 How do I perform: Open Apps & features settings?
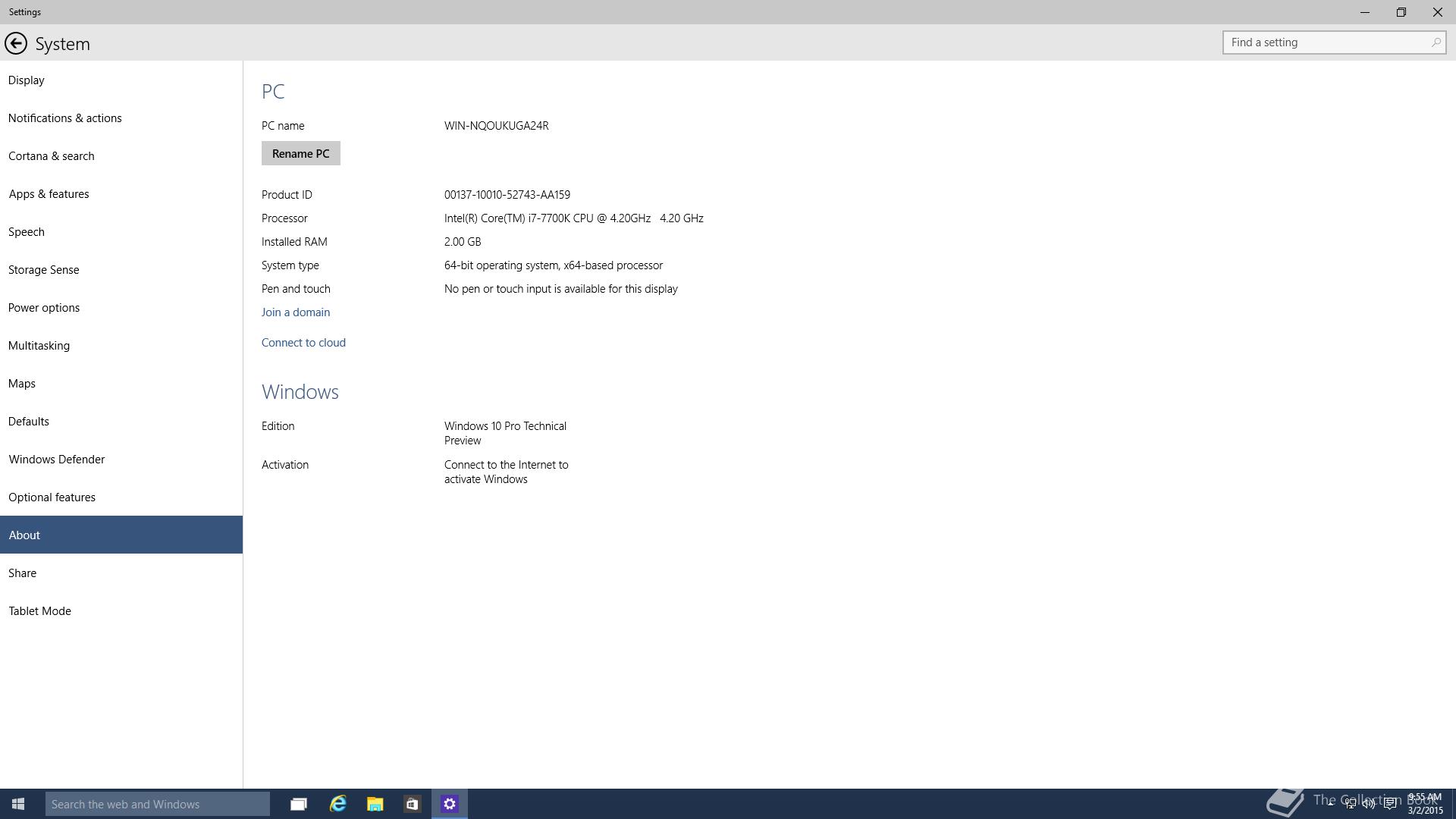[x=121, y=193]
